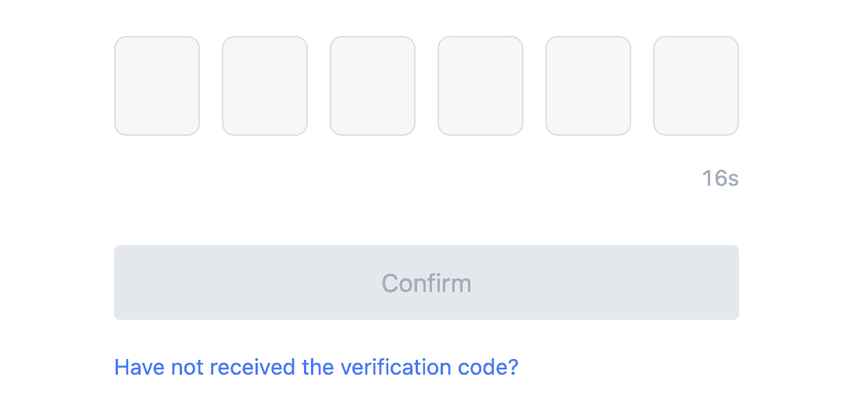Click the code box just left of center
This screenshot has height=409, width=850.
click(372, 86)
